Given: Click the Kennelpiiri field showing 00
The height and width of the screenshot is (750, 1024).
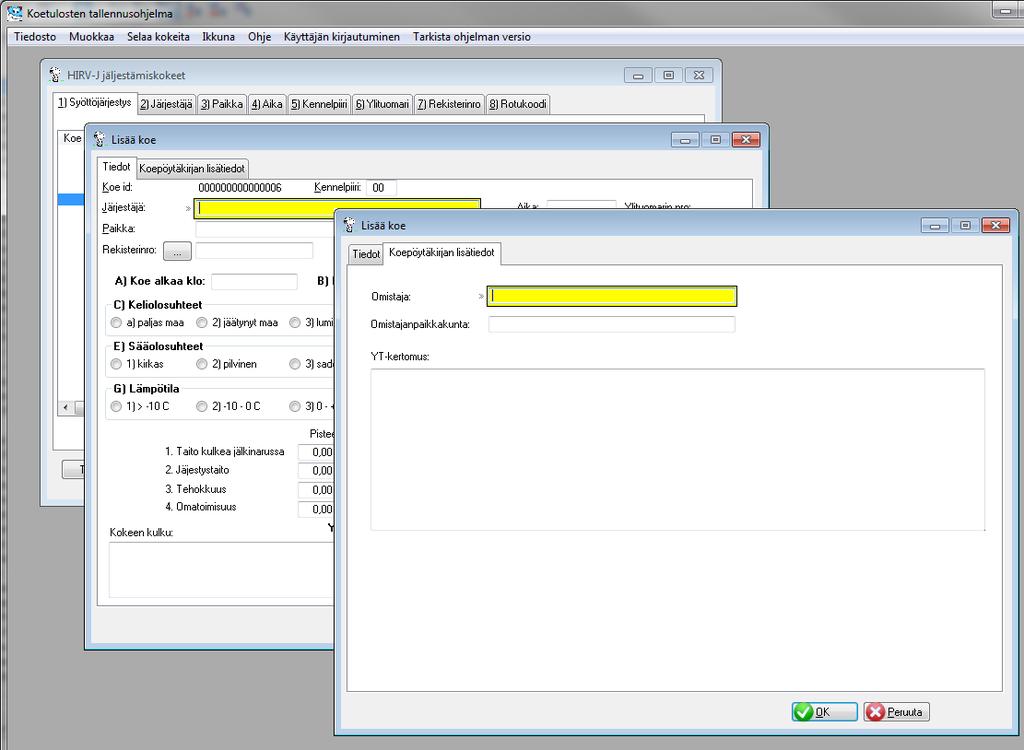Looking at the screenshot, I should pyautogui.click(x=381, y=188).
